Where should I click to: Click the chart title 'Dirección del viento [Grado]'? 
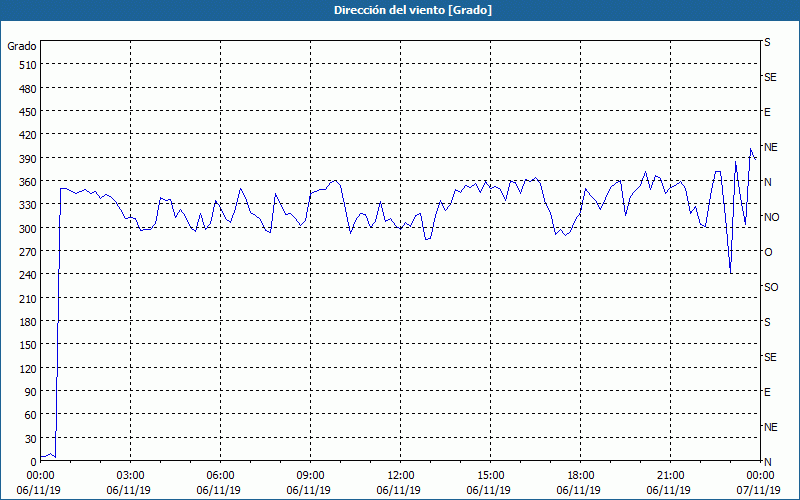pyautogui.click(x=413, y=10)
